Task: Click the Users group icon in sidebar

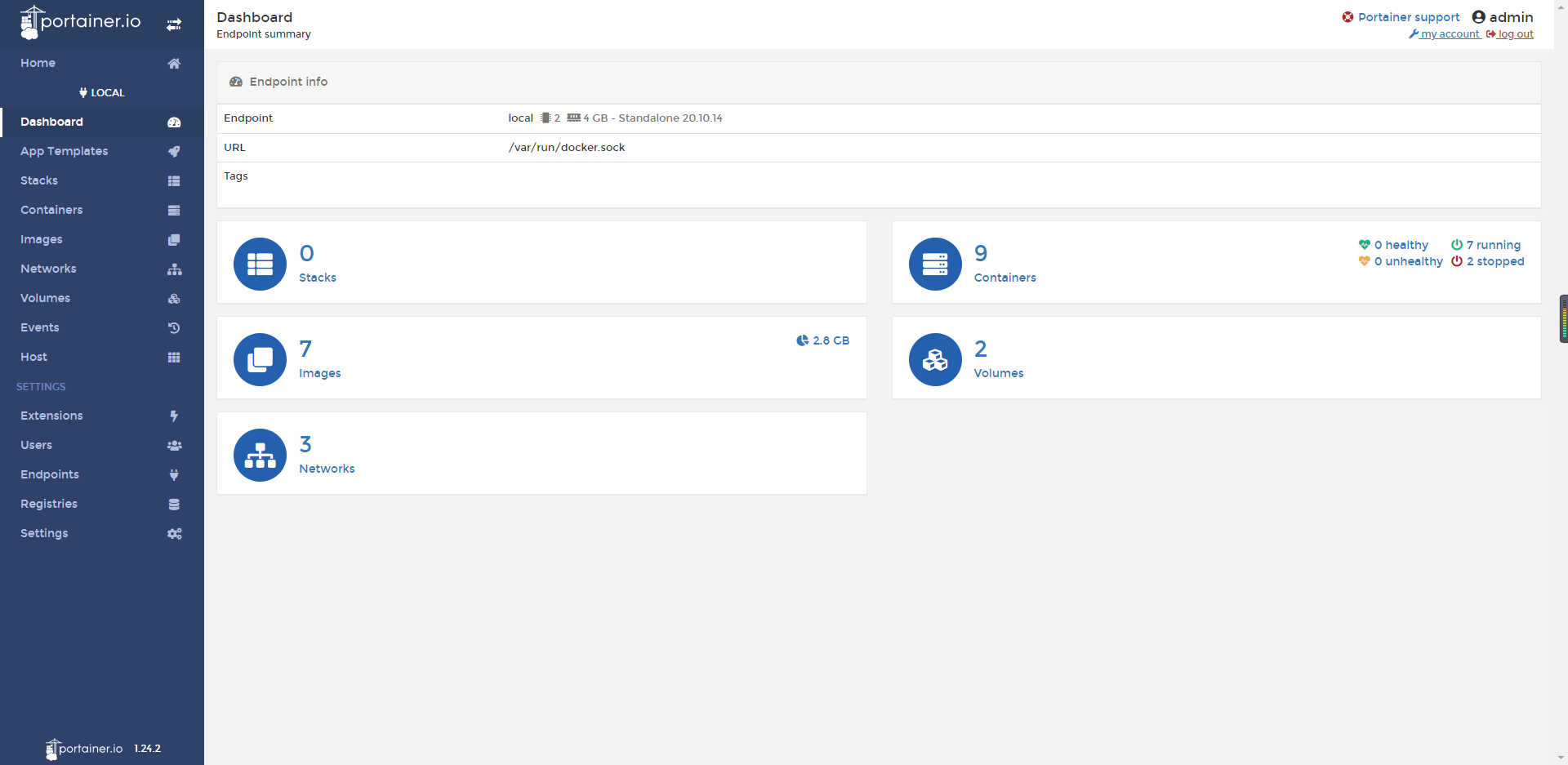Action: 174,445
